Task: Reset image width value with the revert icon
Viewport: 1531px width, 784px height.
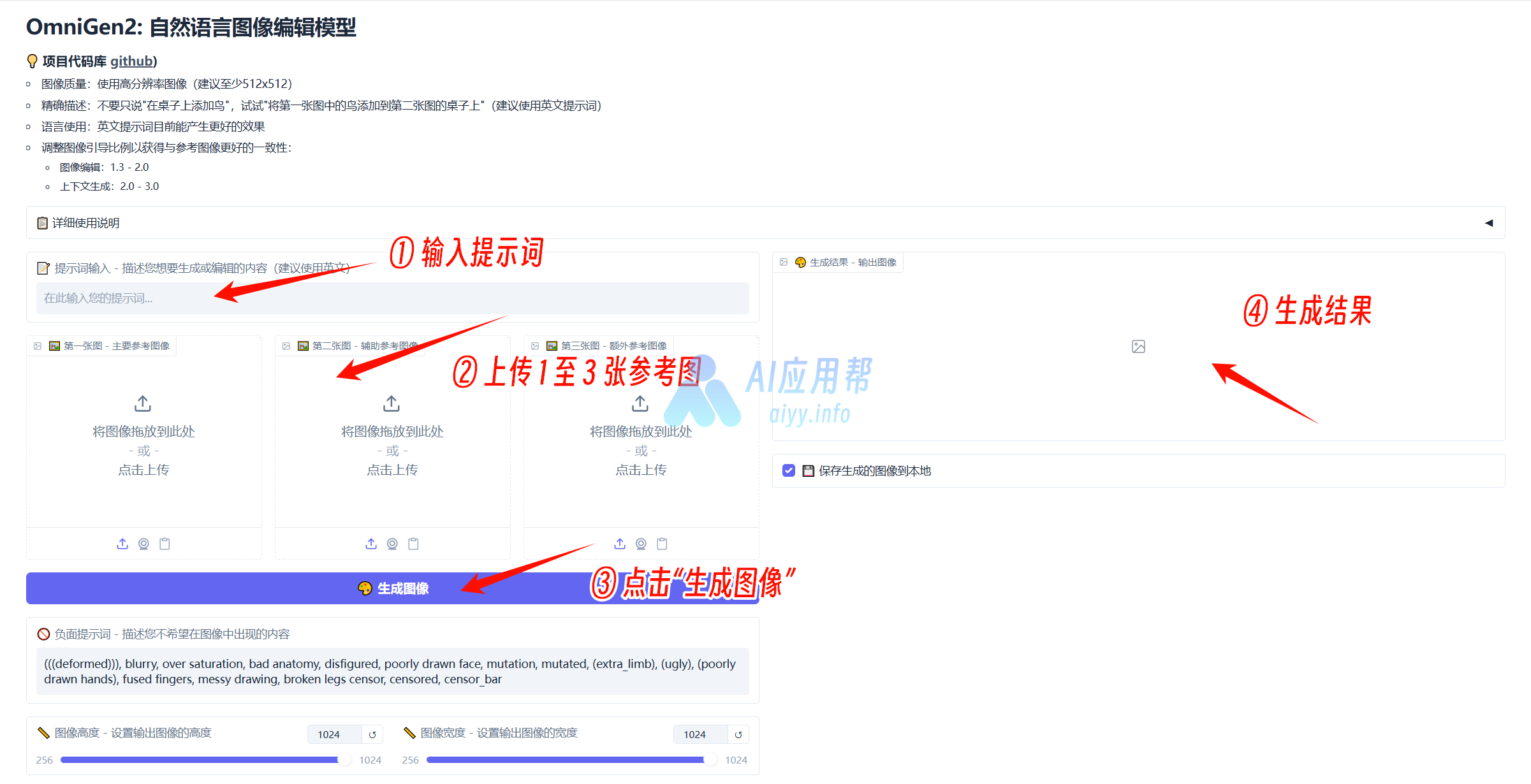Action: pyautogui.click(x=738, y=735)
